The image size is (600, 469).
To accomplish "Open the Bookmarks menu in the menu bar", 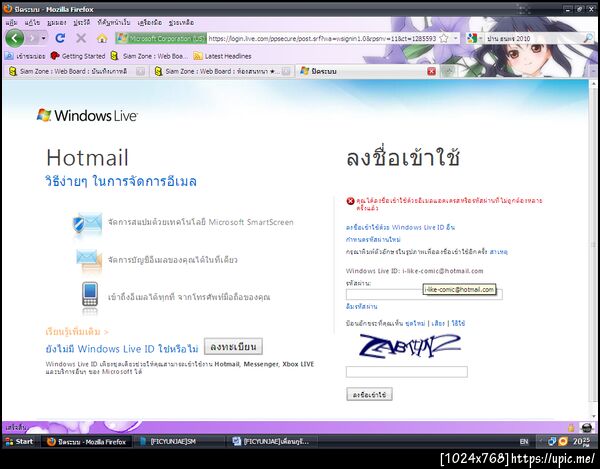I will point(114,23).
